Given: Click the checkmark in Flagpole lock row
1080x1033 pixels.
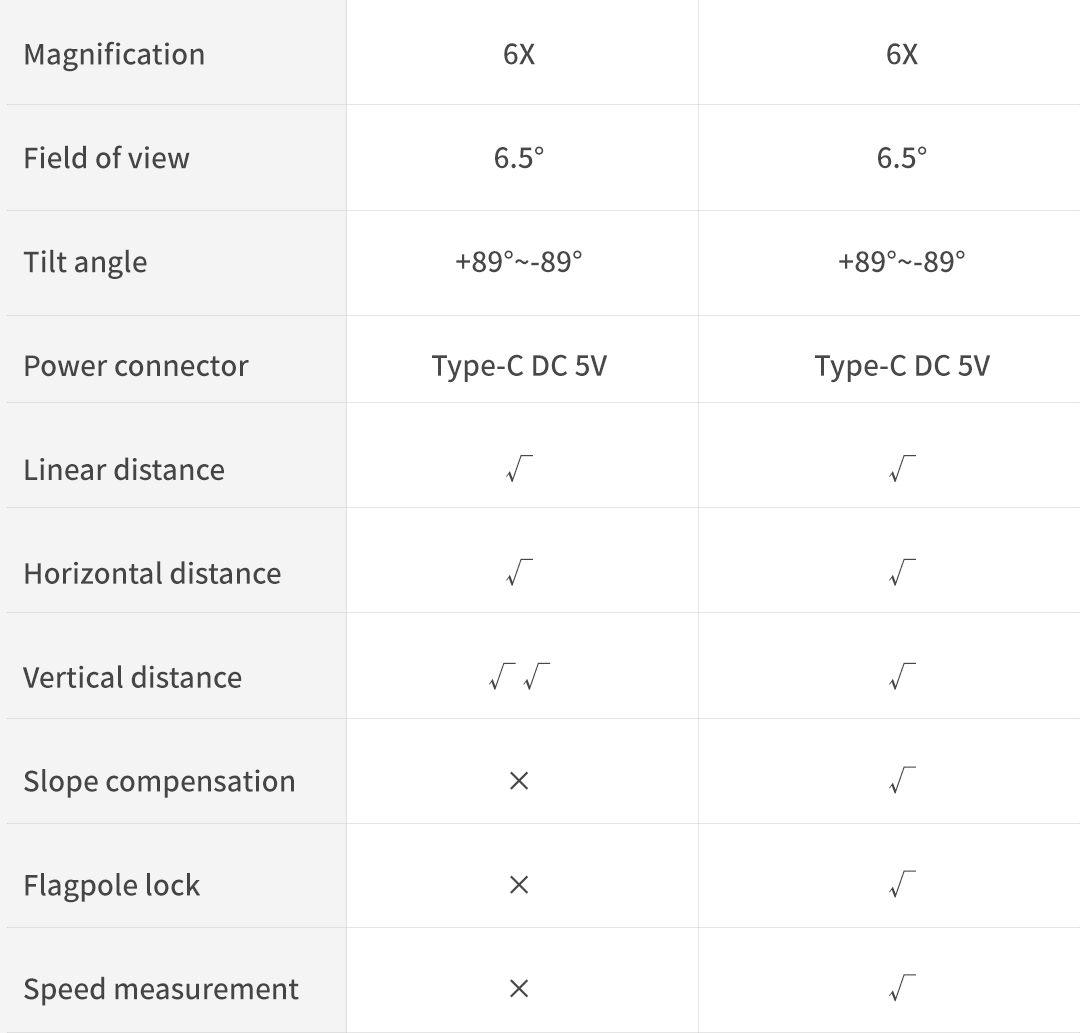Looking at the screenshot, I should 902,885.
